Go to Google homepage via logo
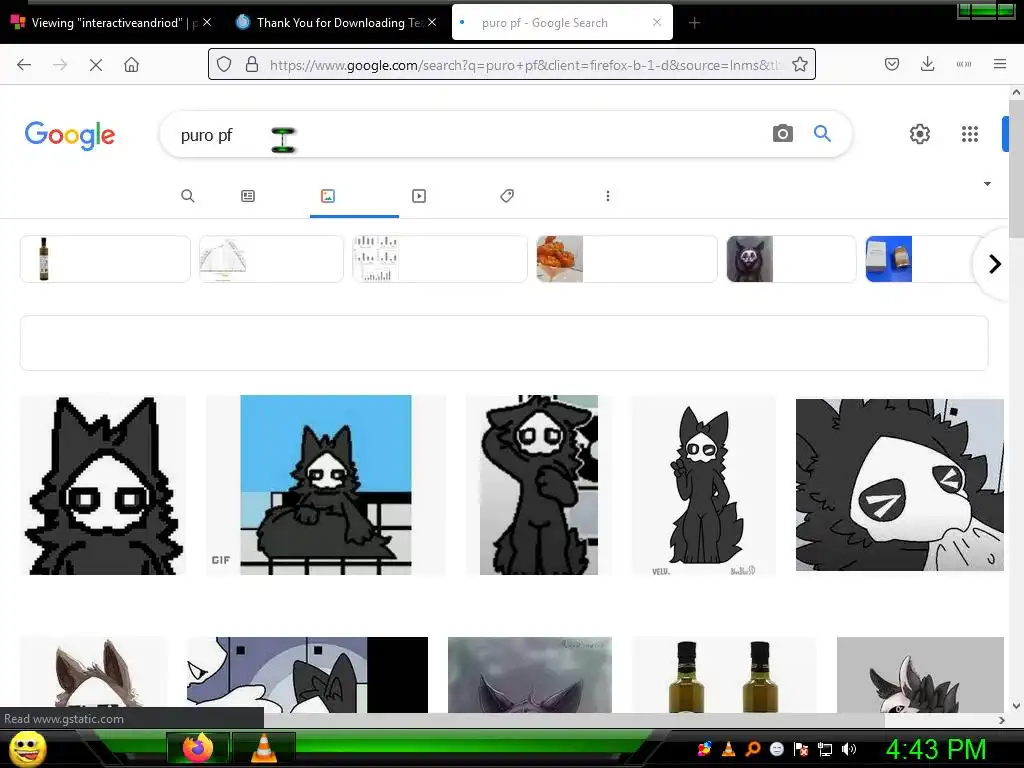Image resolution: width=1024 pixels, height=768 pixels. (70, 135)
